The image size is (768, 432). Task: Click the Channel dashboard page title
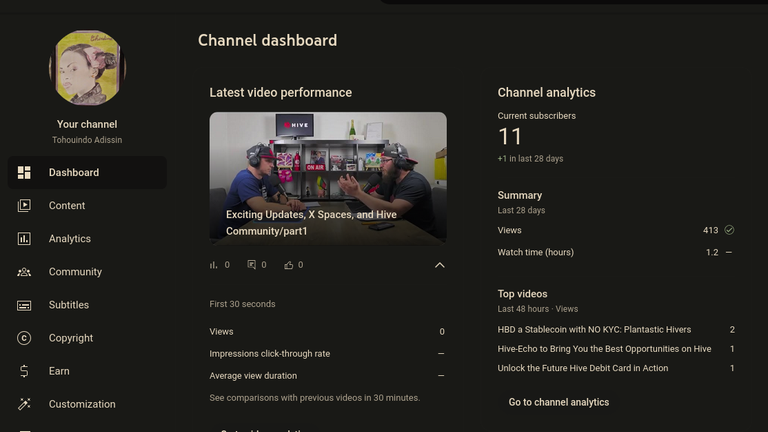267,40
